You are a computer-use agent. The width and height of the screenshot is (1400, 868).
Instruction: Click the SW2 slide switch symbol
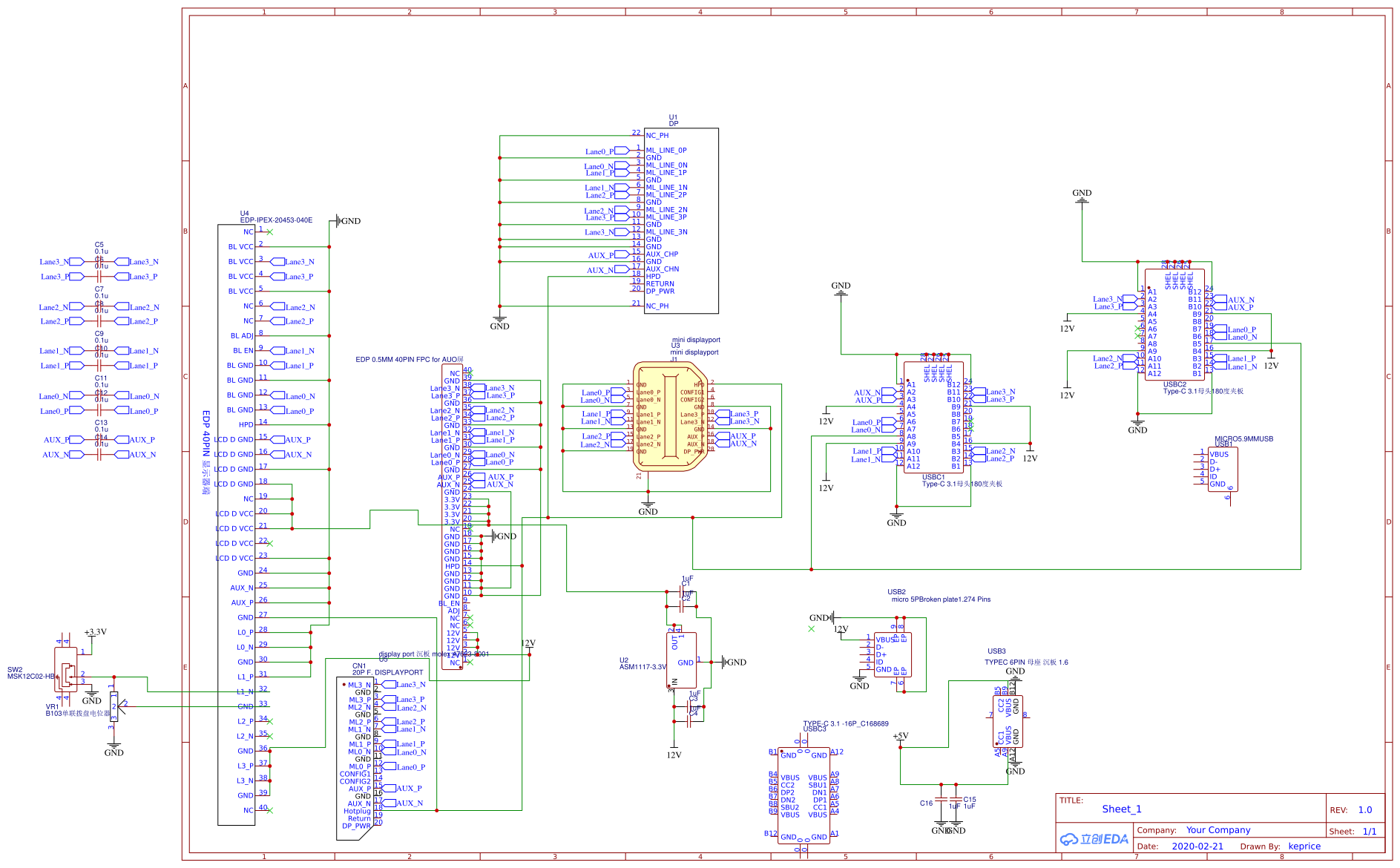point(66,670)
